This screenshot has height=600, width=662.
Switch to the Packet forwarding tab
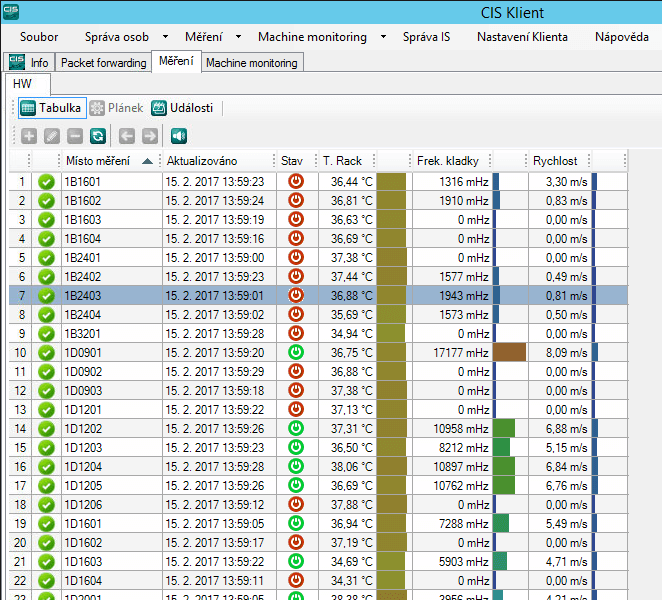click(103, 63)
